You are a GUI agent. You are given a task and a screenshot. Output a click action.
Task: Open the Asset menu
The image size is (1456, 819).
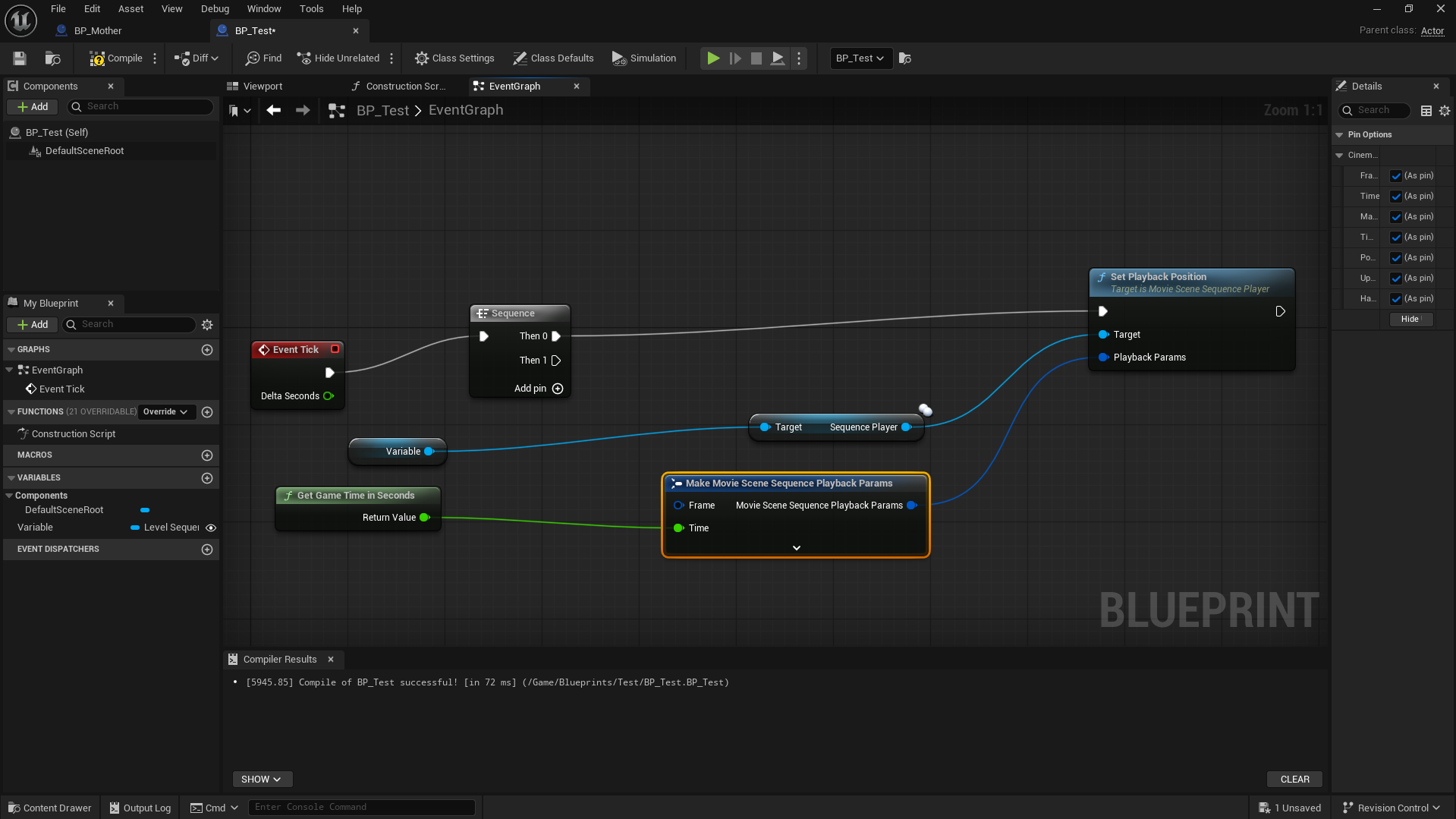131,9
